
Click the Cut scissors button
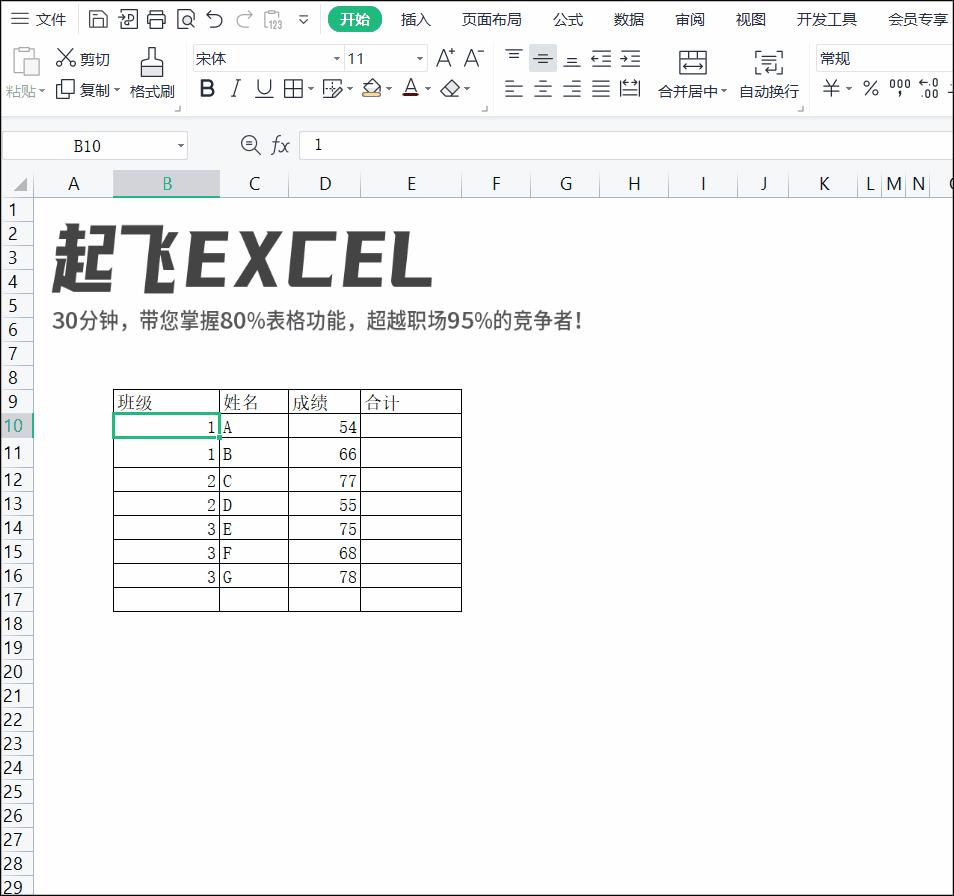pyautogui.click(x=83, y=58)
